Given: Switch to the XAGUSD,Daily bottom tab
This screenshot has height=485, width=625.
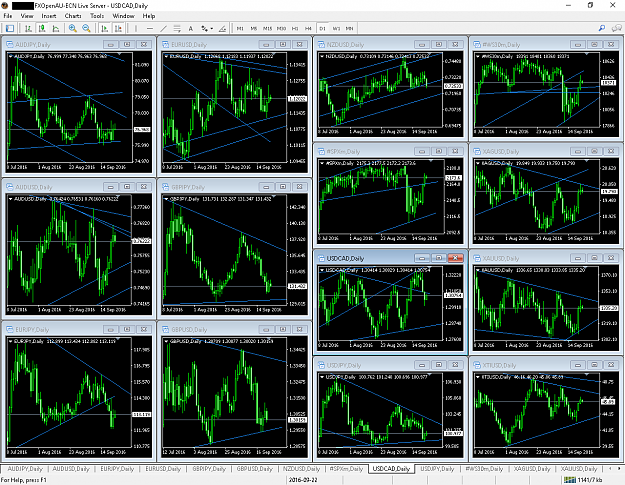Looking at the screenshot, I should point(532,469).
